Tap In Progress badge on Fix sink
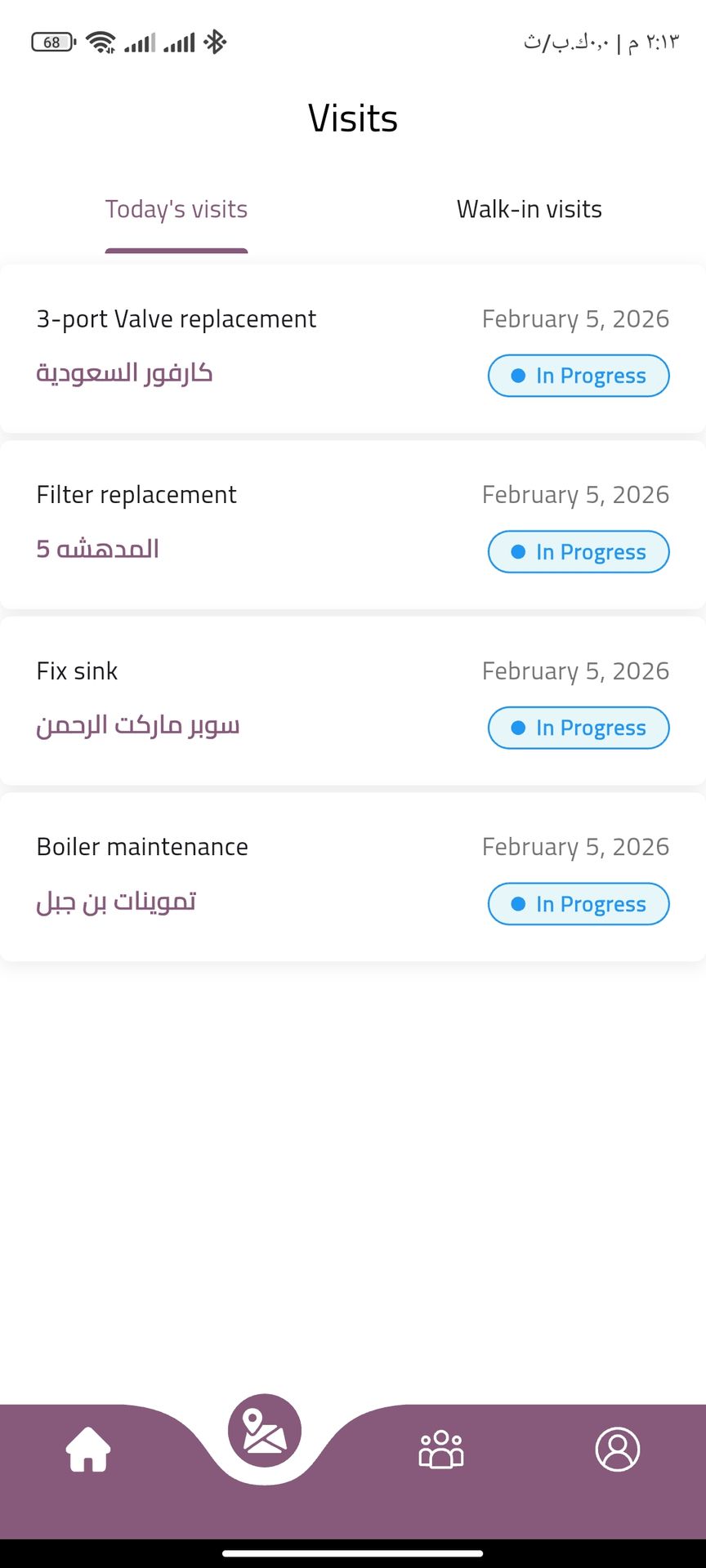Viewport: 706px width, 1568px height. coord(579,728)
